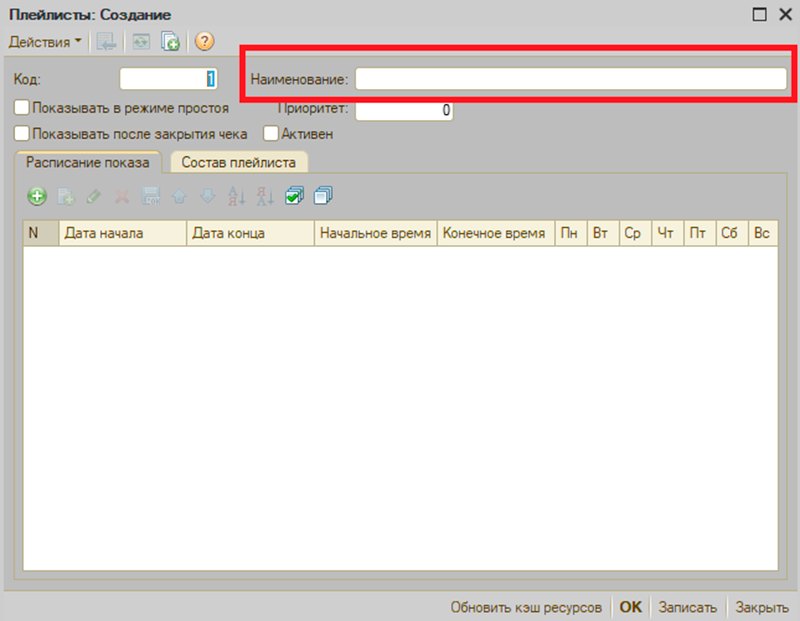Sort schedule descending Я-А
The width and height of the screenshot is (800, 621).
[265, 196]
